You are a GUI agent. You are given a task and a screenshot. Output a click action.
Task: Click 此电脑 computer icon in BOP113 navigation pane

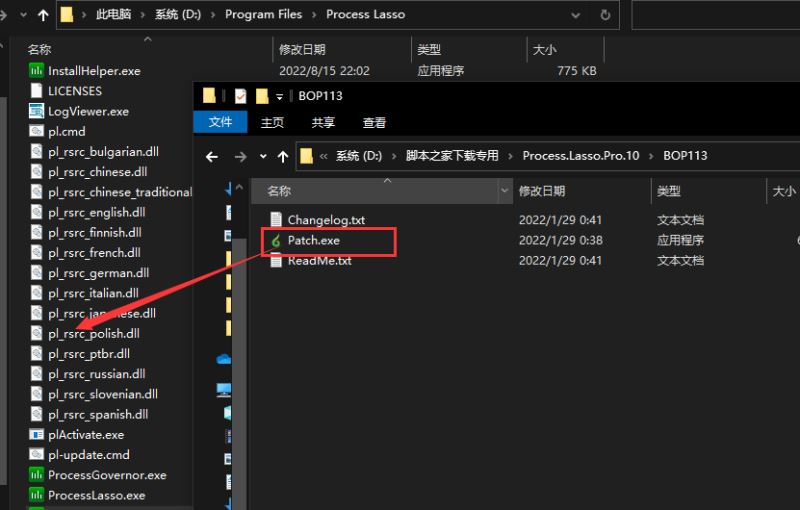coord(224,391)
